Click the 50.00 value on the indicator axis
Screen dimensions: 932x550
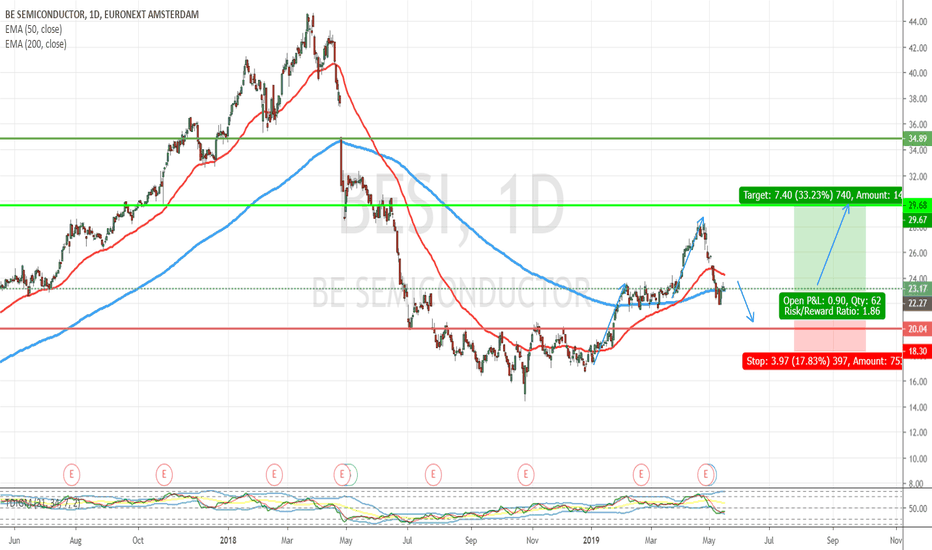point(918,508)
